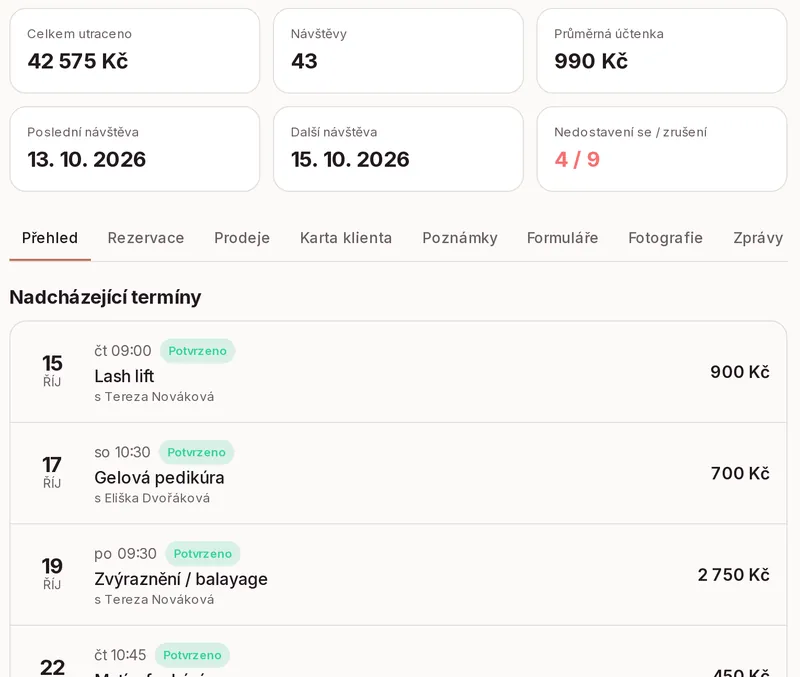The width and height of the screenshot is (800, 677).
Task: Click the 990 Kč average receipt value
Action: point(591,61)
